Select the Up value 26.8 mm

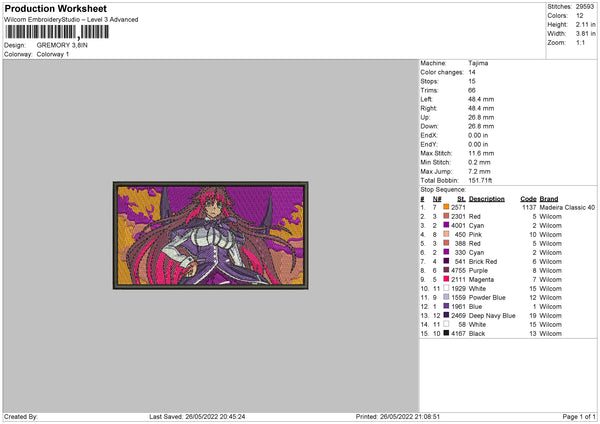481,117
